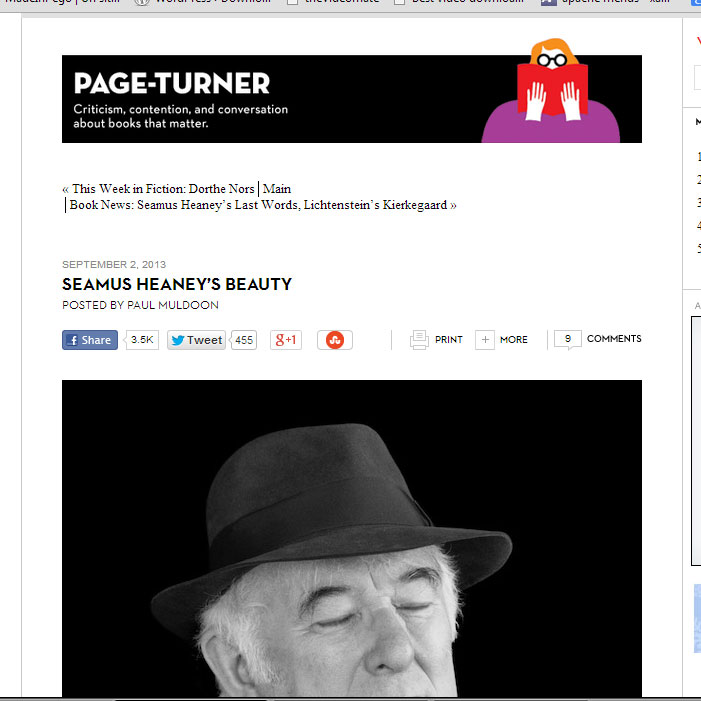Viewport: 701px width, 701px height.
Task: Expand the MORE sharing options
Action: tap(513, 340)
